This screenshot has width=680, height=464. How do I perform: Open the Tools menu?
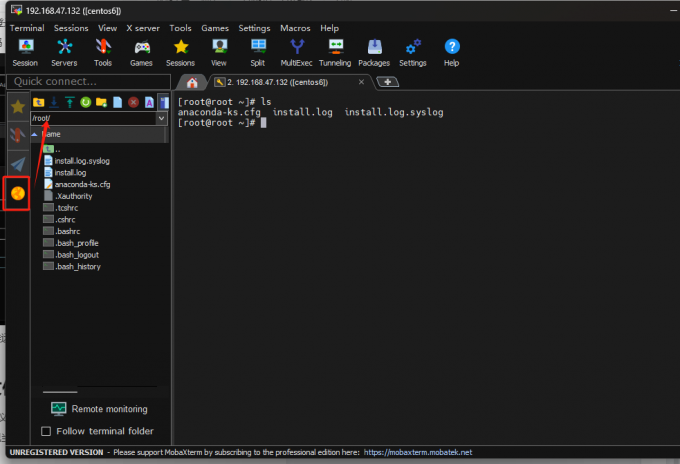(180, 28)
